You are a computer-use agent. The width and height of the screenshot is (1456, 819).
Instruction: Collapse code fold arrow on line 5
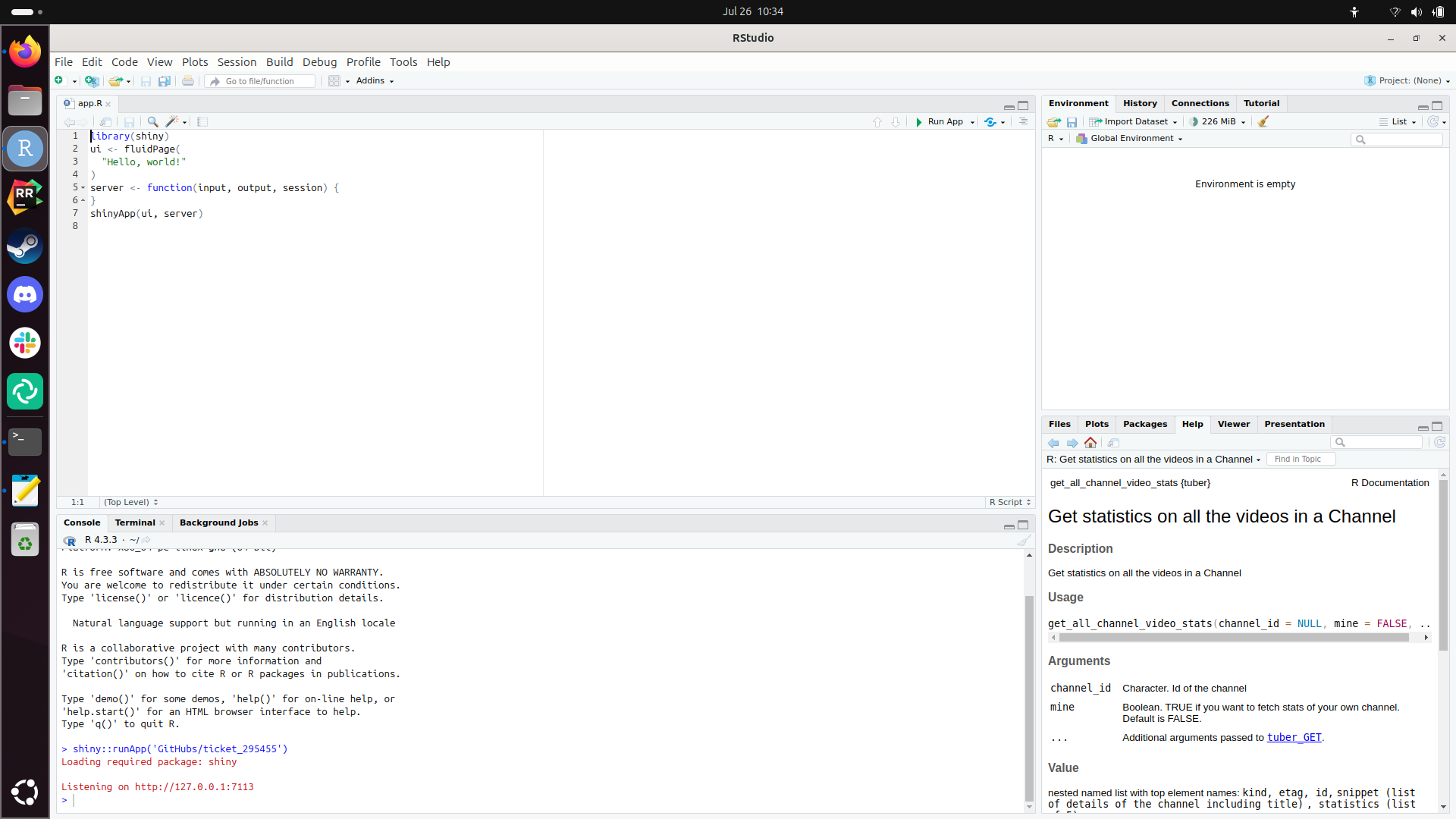(83, 187)
